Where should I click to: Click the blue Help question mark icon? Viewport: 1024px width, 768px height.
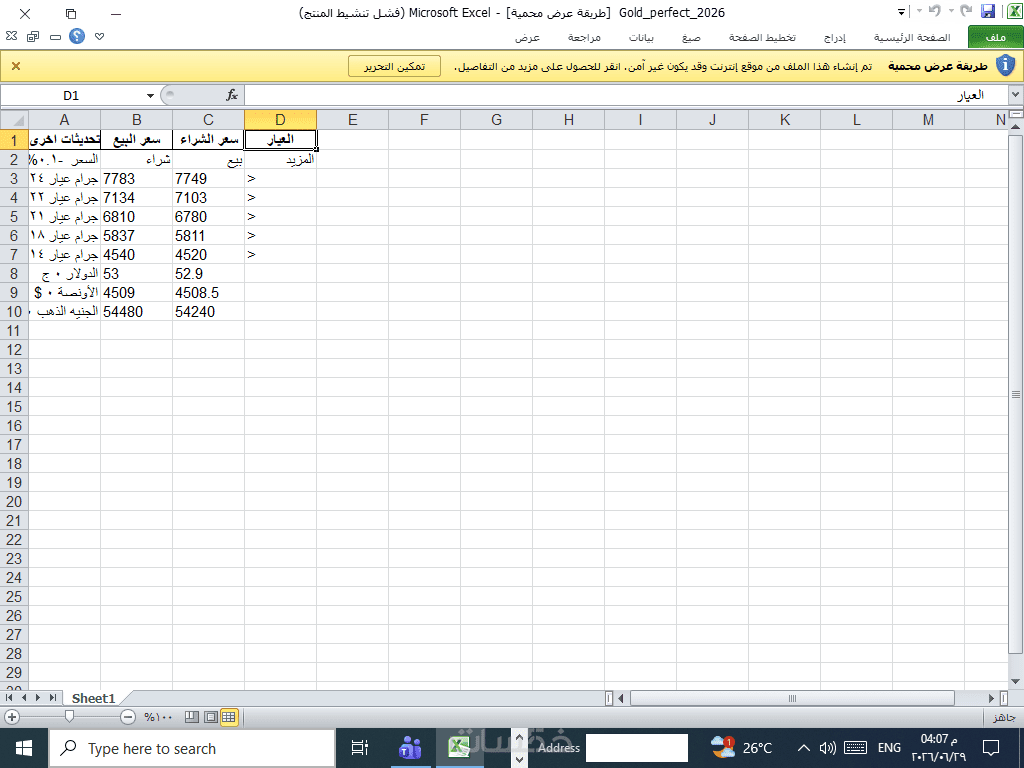click(x=77, y=37)
